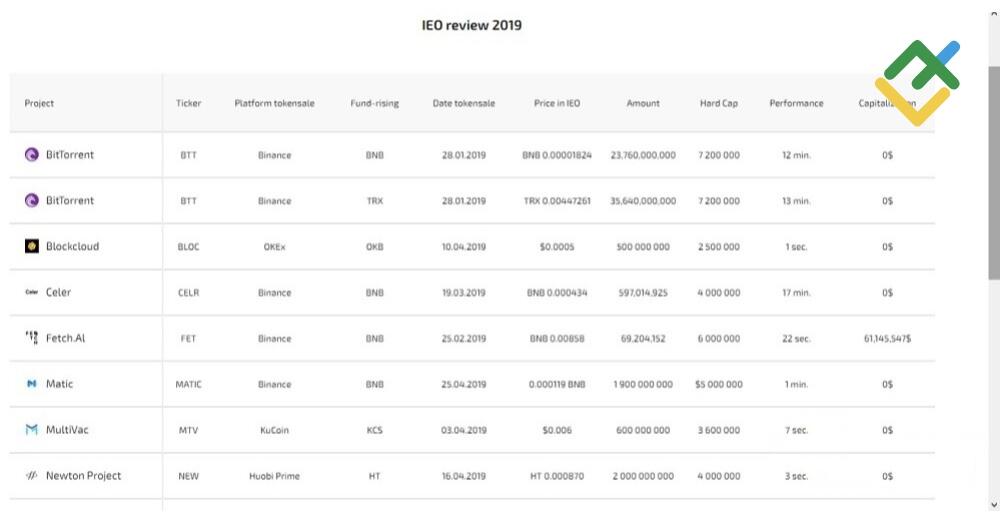Click the OKB fund-rising cell

click(374, 247)
